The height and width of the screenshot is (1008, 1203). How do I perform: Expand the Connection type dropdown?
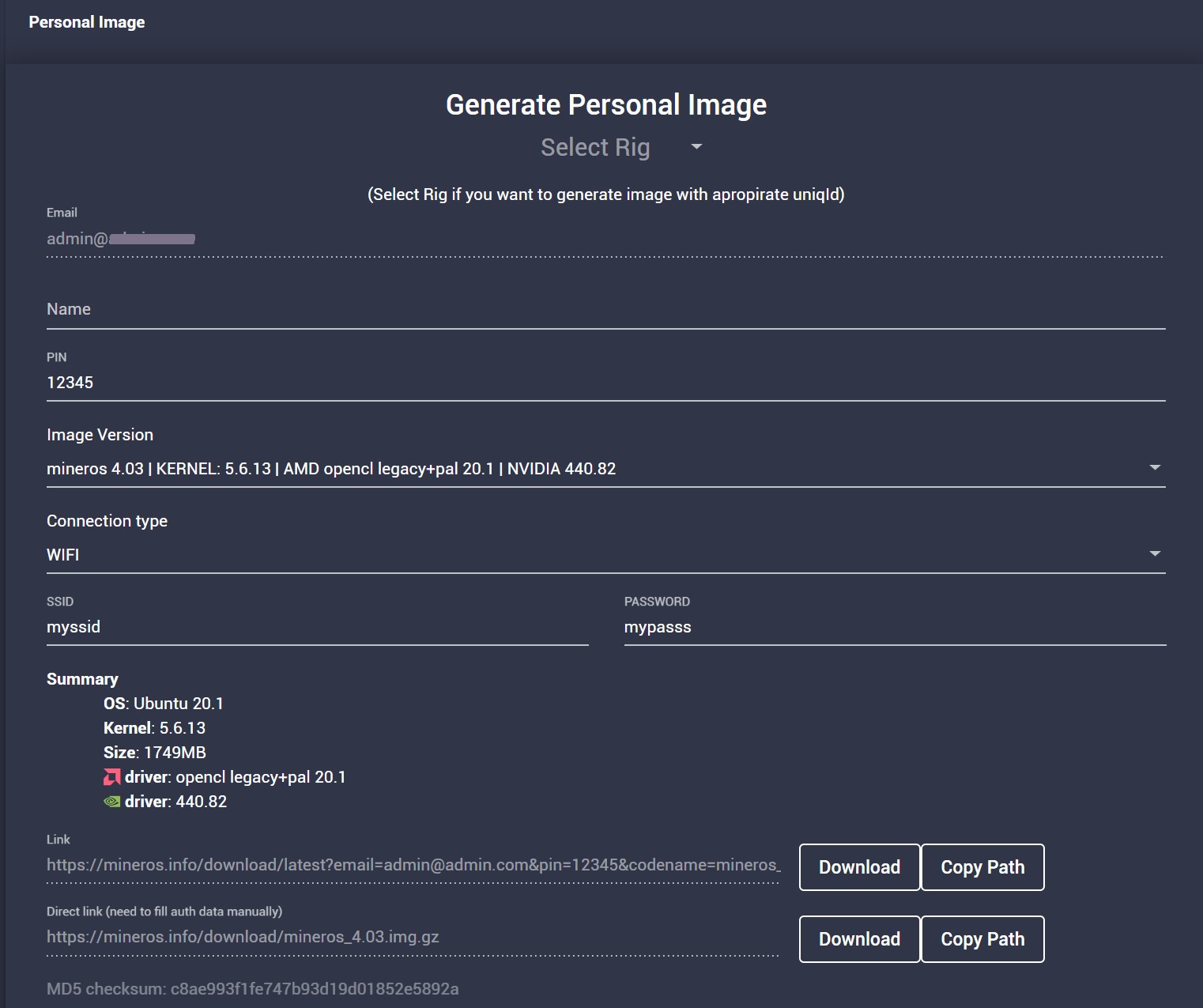[x=605, y=555]
